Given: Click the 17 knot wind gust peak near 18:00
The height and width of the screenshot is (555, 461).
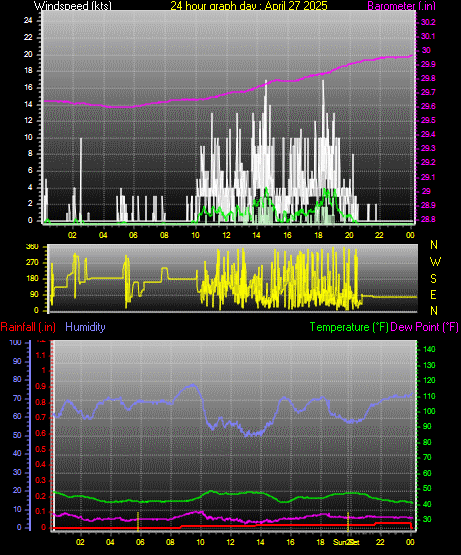Looking at the screenshot, I should (323, 82).
